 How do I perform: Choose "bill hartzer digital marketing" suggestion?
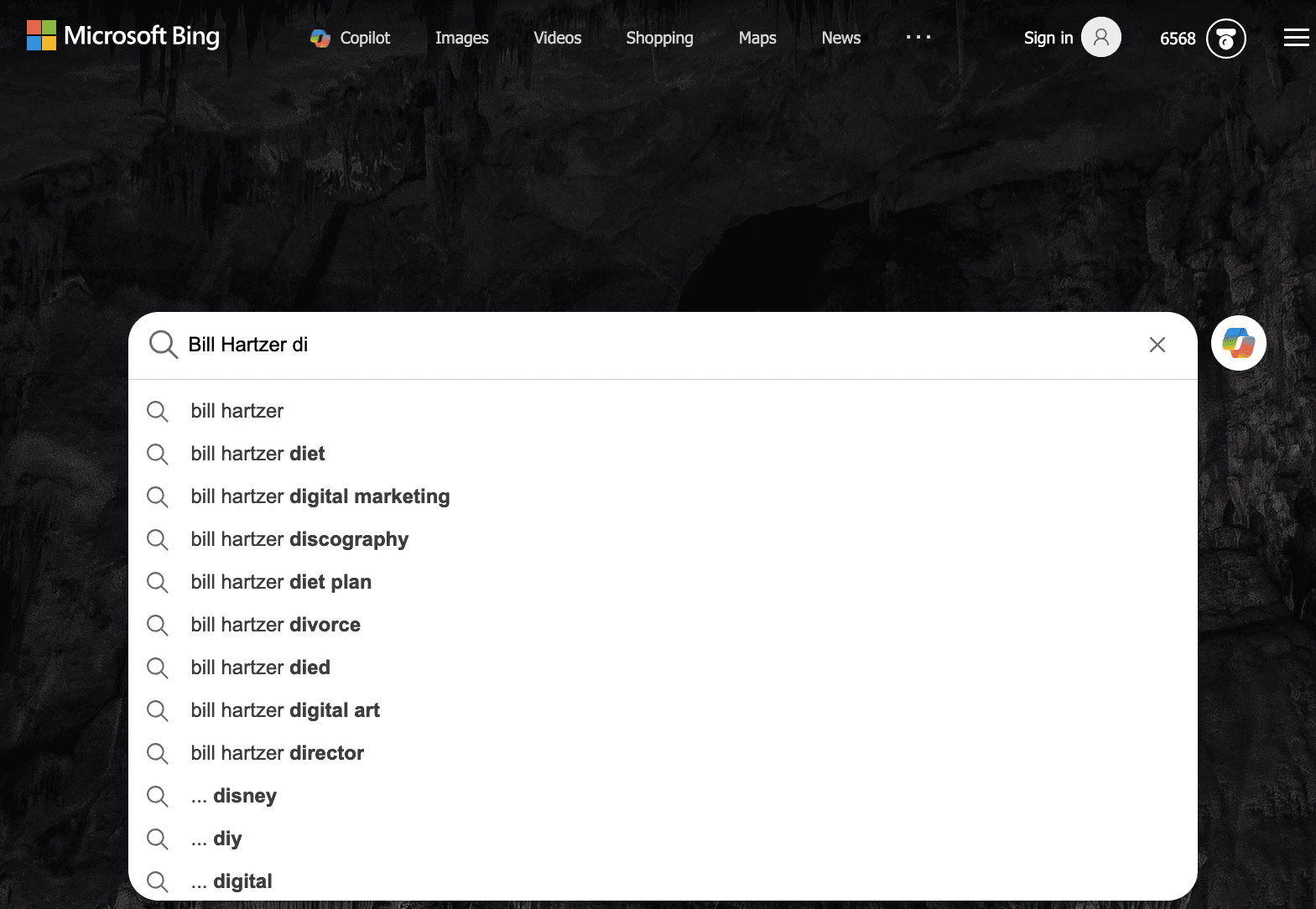[663, 496]
